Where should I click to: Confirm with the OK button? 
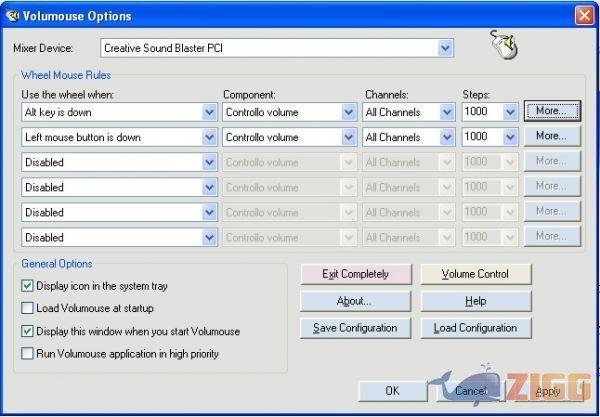click(393, 391)
